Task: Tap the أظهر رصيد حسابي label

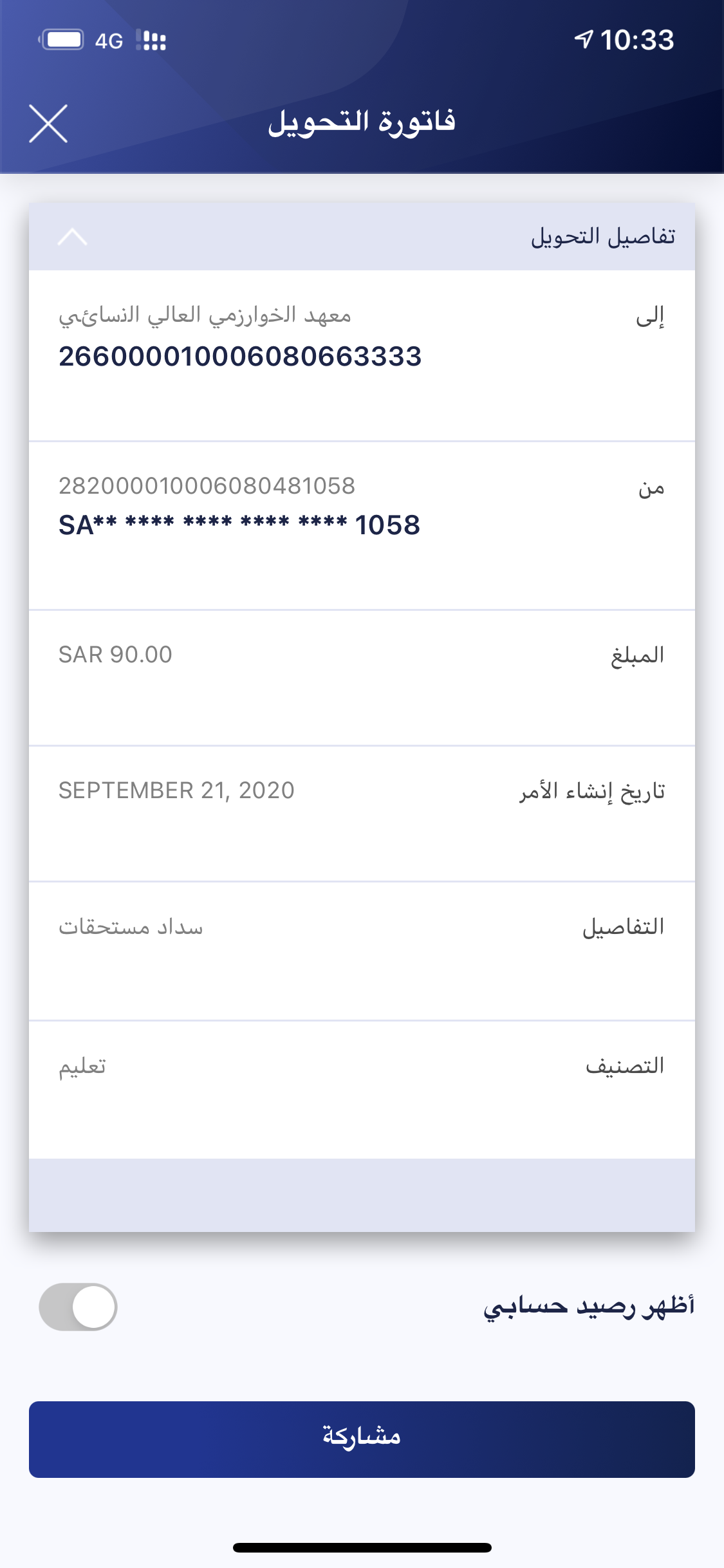Action: (x=589, y=1307)
